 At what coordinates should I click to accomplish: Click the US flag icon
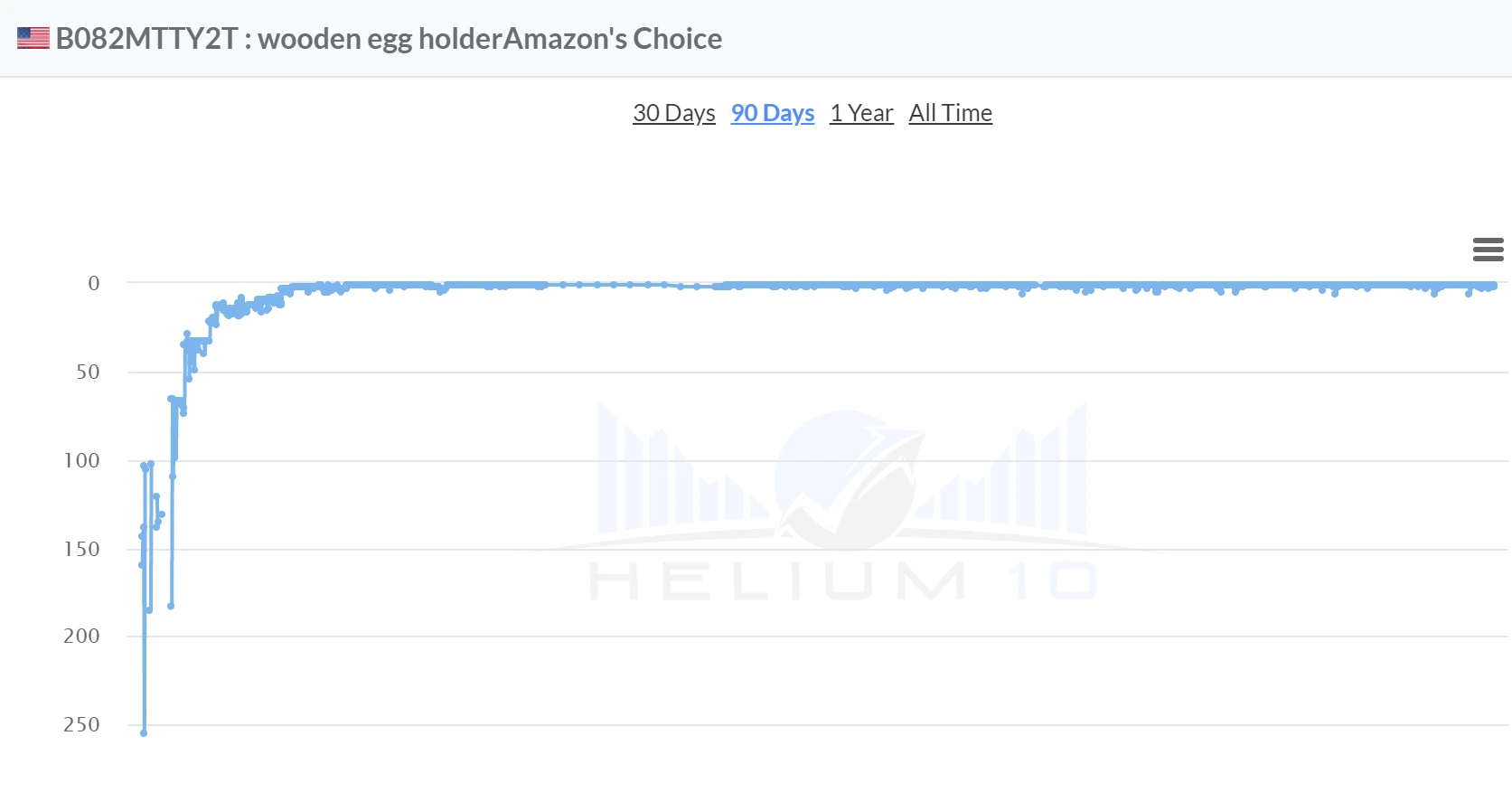click(x=33, y=38)
